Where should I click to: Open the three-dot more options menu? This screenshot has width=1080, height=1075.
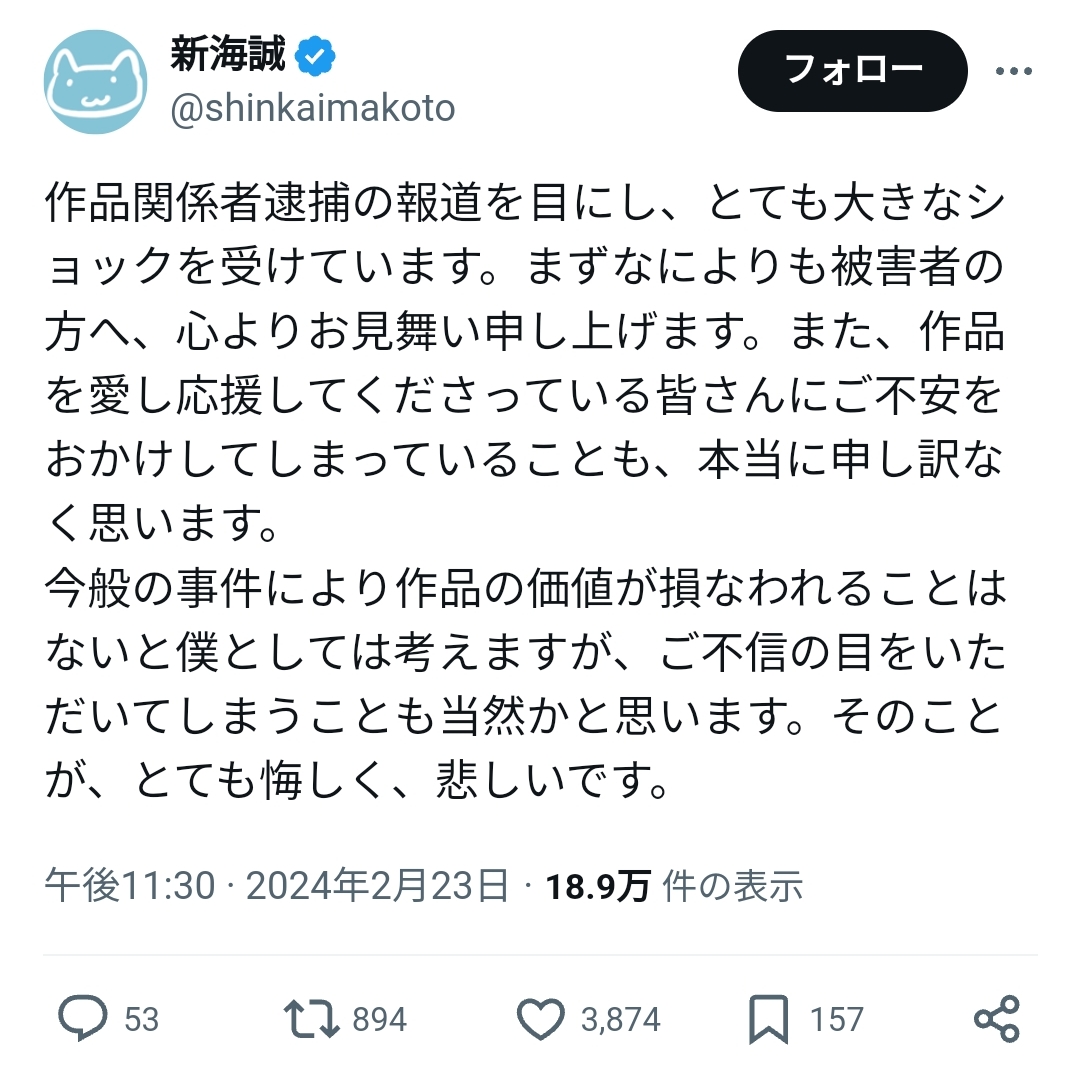[1014, 70]
